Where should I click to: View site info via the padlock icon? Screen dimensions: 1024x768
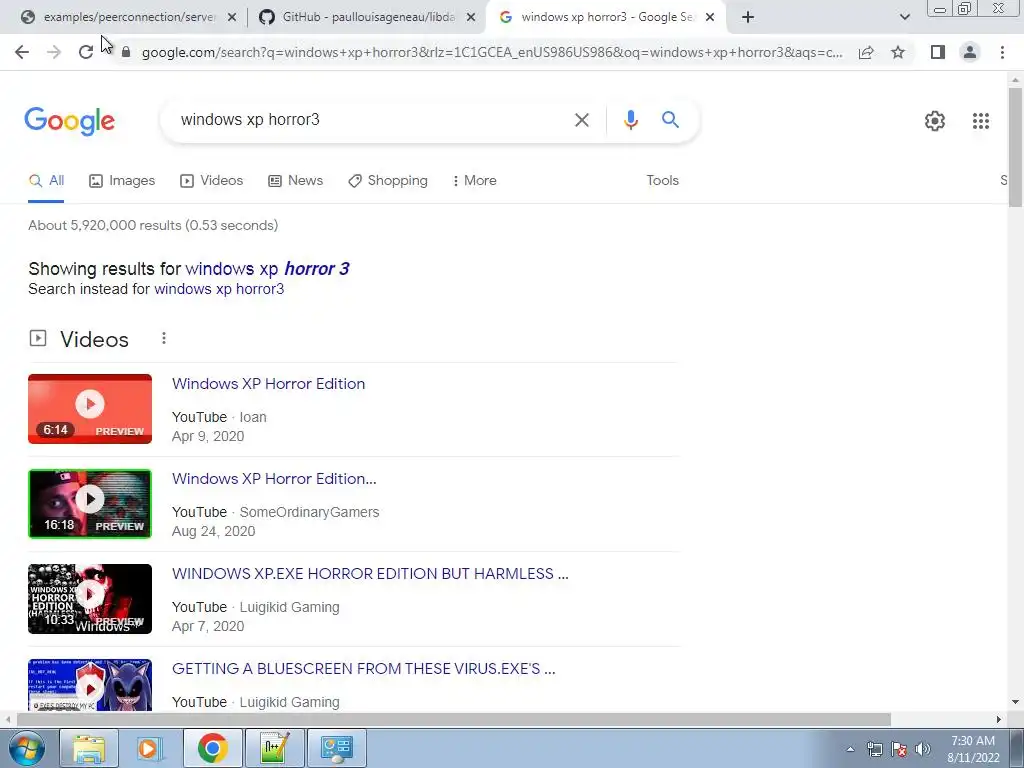pos(126,52)
